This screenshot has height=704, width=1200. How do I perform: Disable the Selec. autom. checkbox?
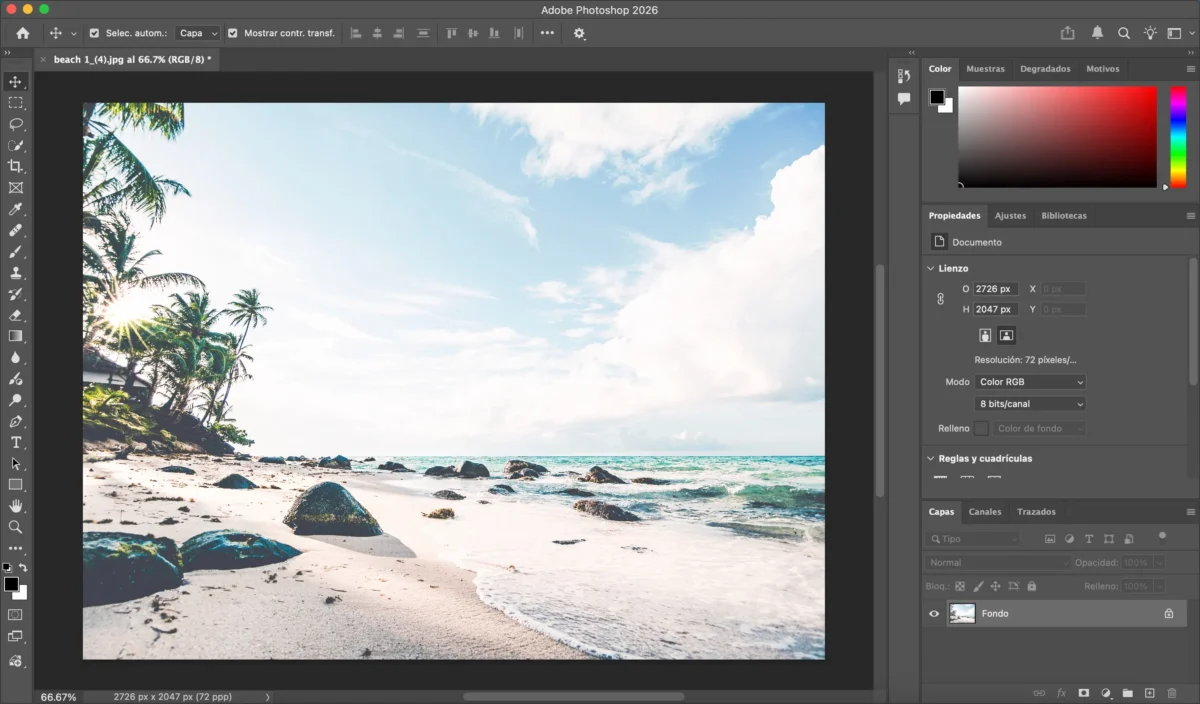click(x=95, y=33)
